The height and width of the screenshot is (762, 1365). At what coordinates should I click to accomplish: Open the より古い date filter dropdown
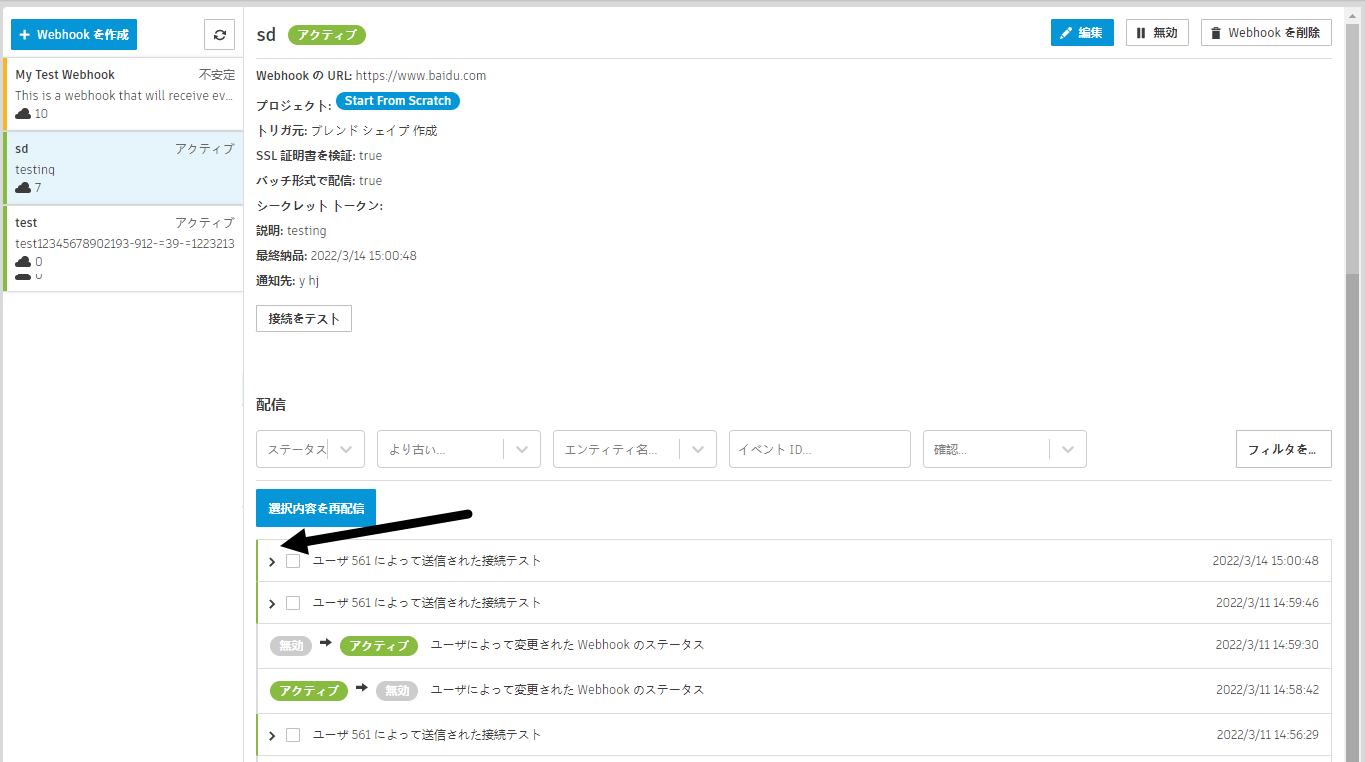(x=458, y=449)
